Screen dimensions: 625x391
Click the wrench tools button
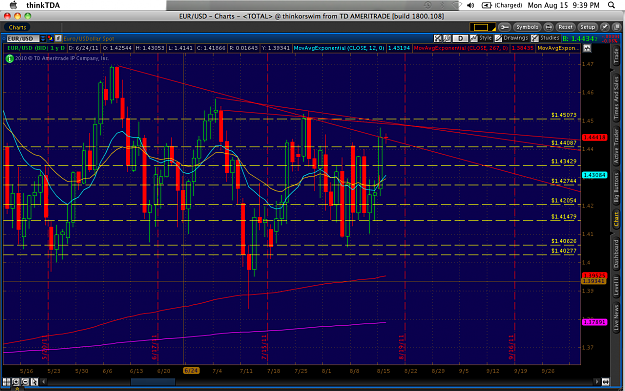505,27
